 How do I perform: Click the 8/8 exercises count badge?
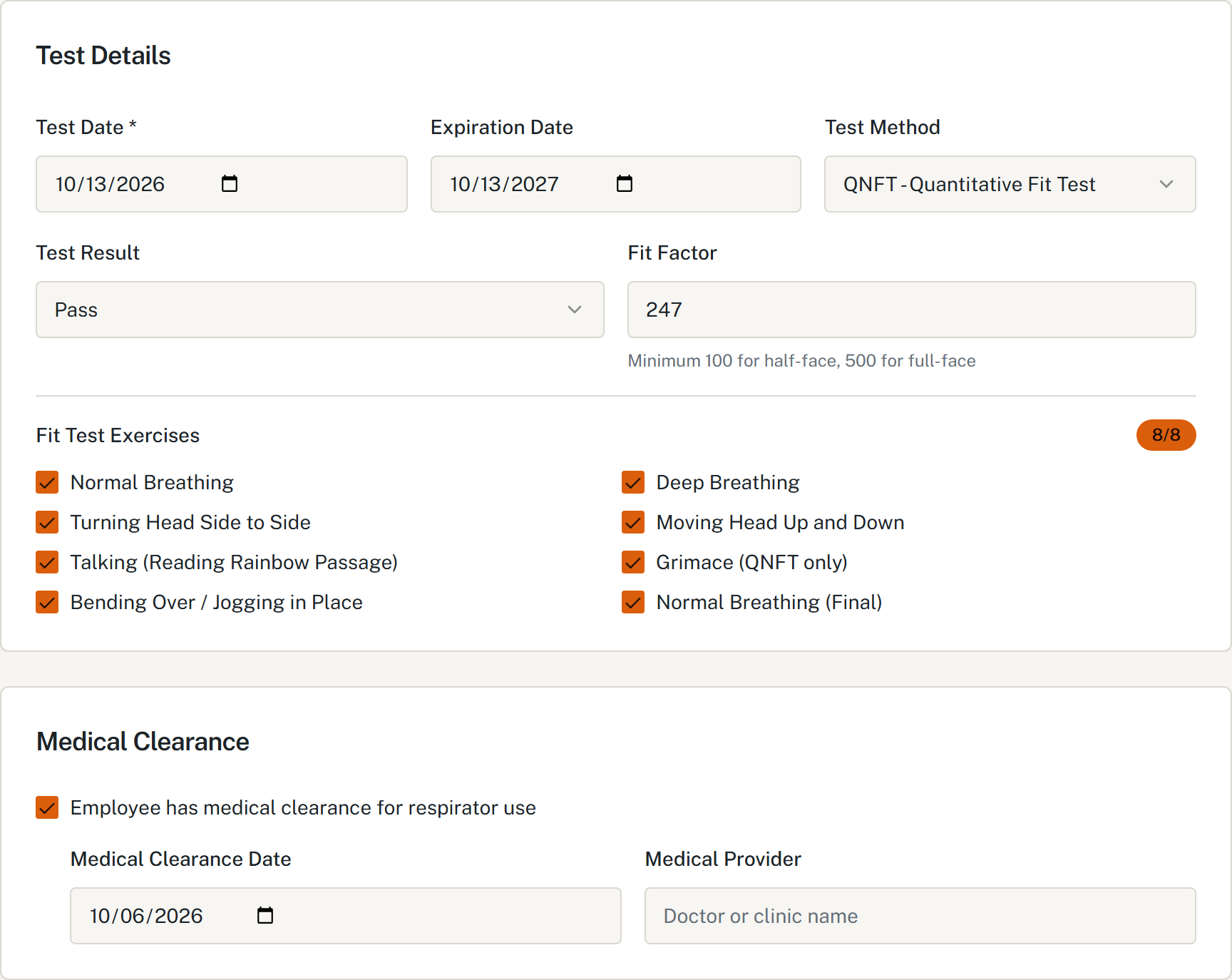pos(1166,435)
